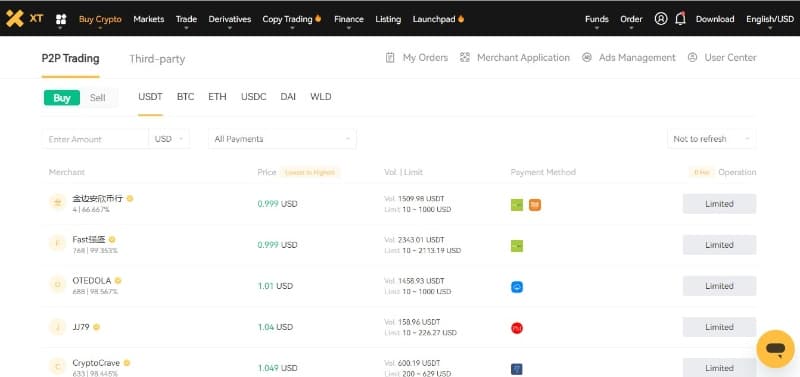Click the CryptoCrave merchant avatar
This screenshot has height=377, width=800.
click(x=57, y=366)
